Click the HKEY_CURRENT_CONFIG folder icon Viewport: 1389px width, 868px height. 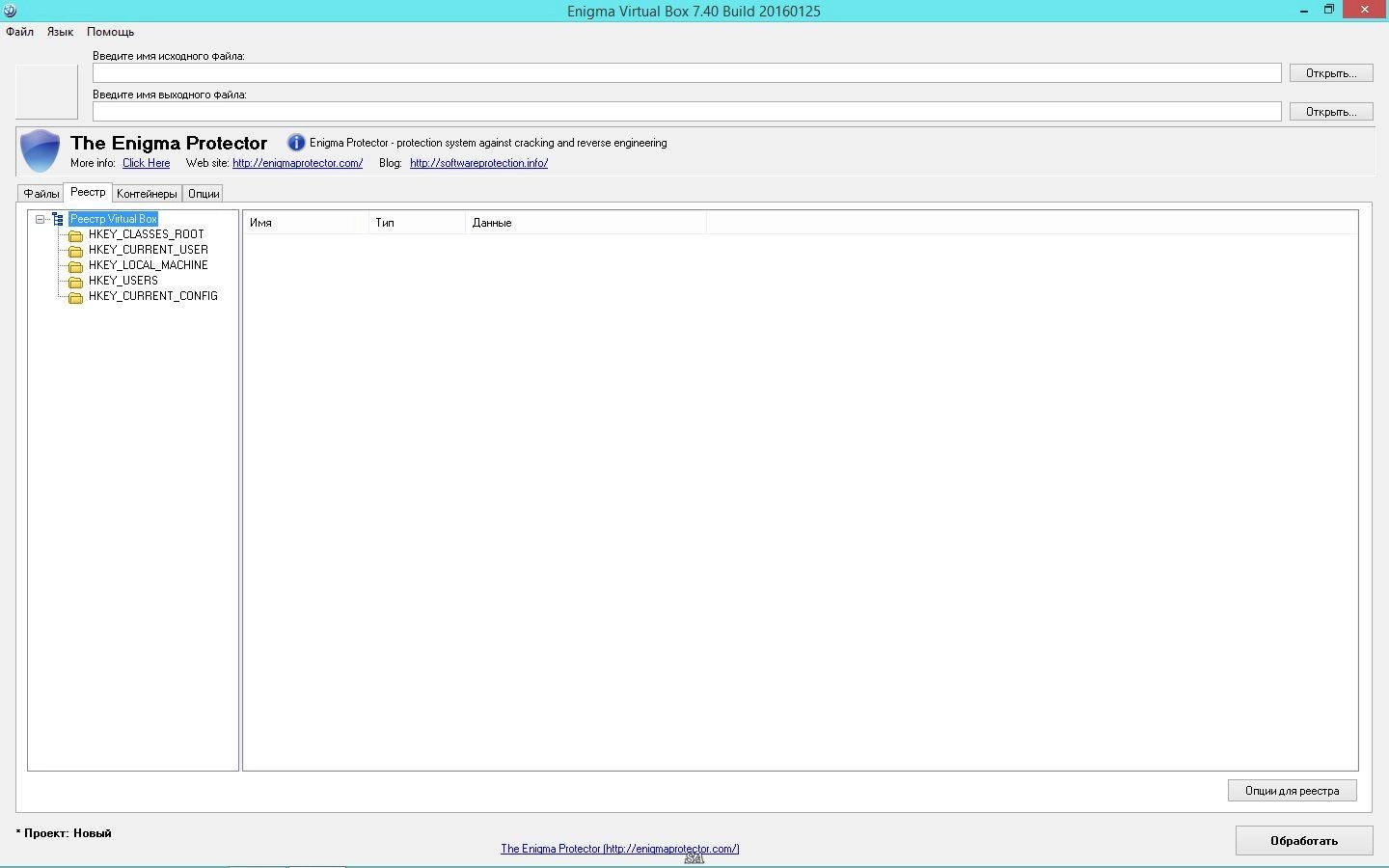75,297
